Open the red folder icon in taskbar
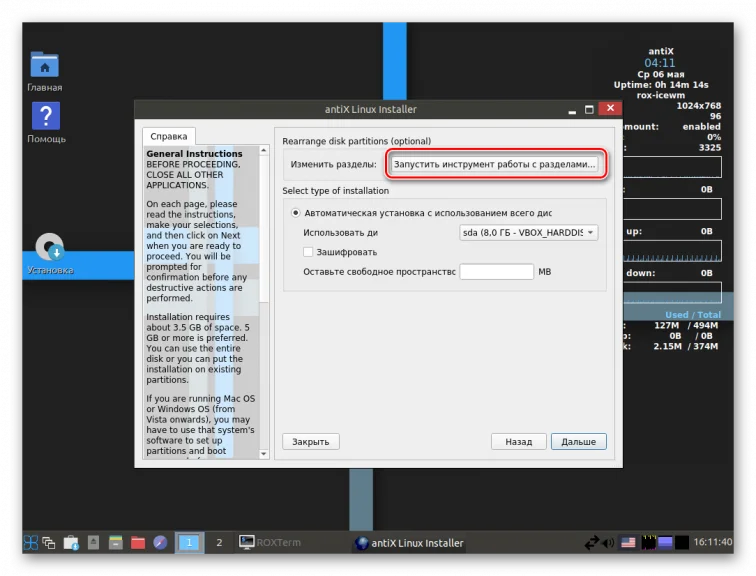This screenshot has width=756, height=576. (x=138, y=543)
